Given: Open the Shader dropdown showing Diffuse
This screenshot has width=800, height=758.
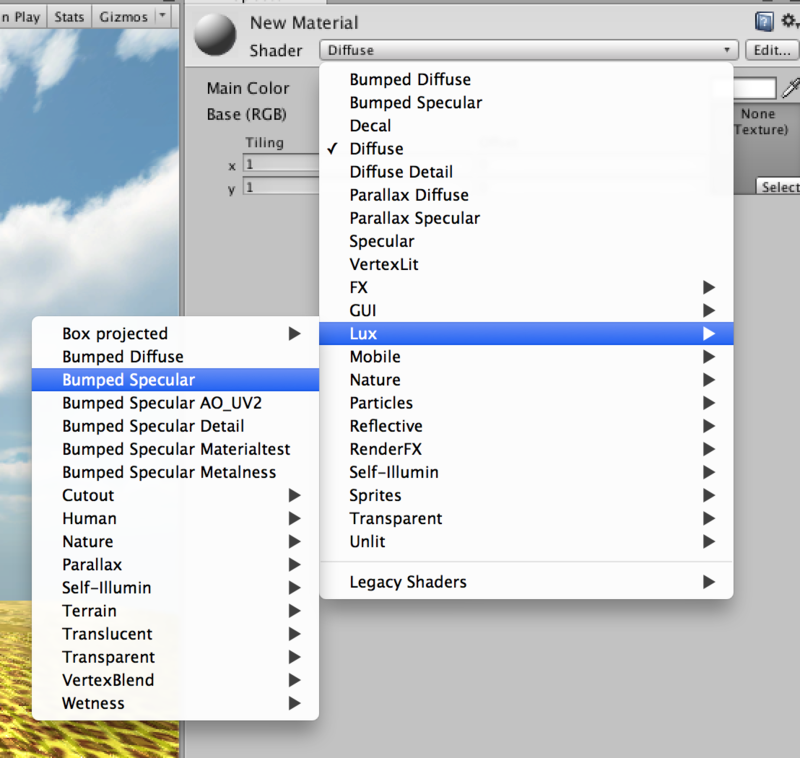Looking at the screenshot, I should 529,50.
